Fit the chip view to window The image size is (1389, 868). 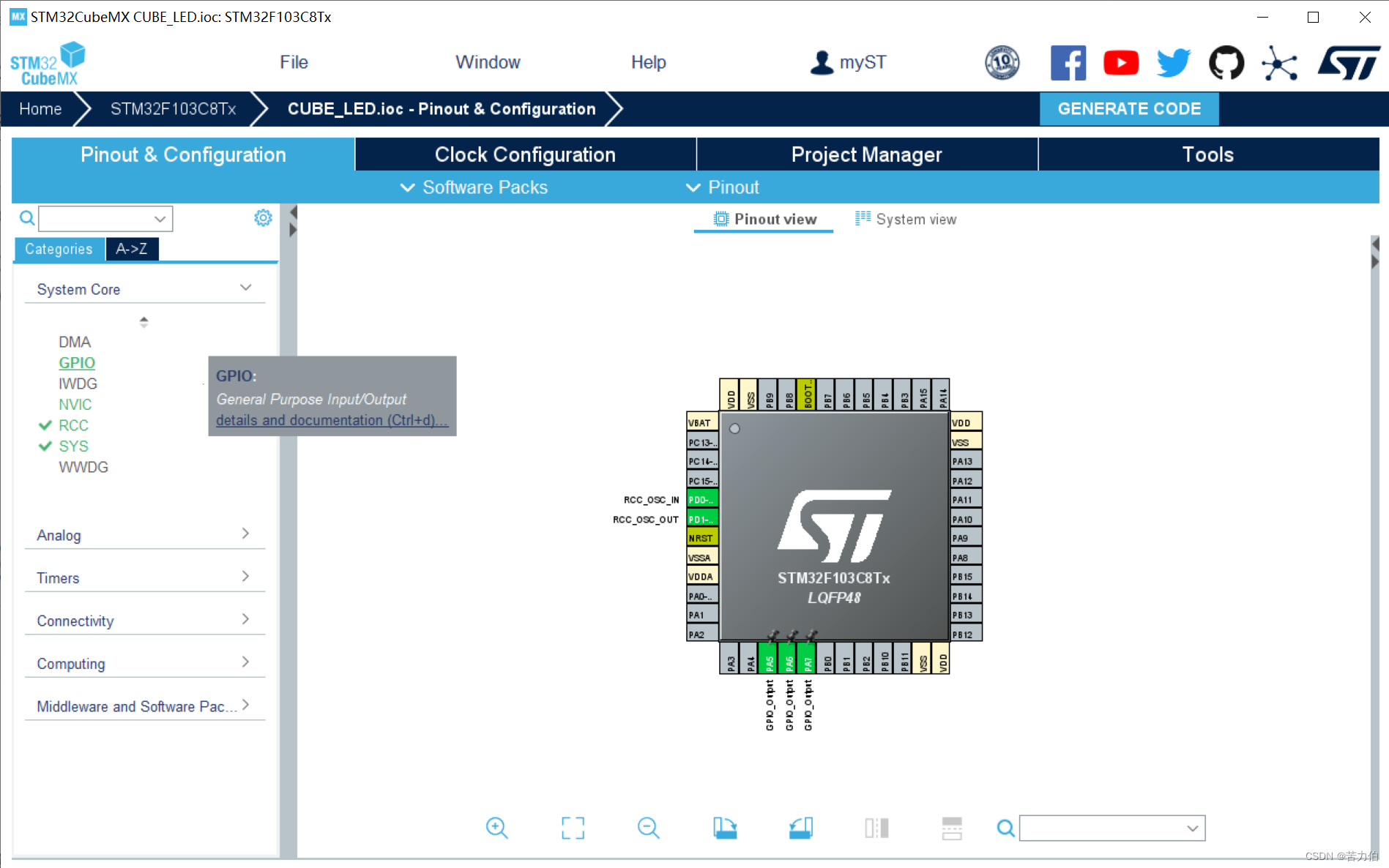point(573,828)
